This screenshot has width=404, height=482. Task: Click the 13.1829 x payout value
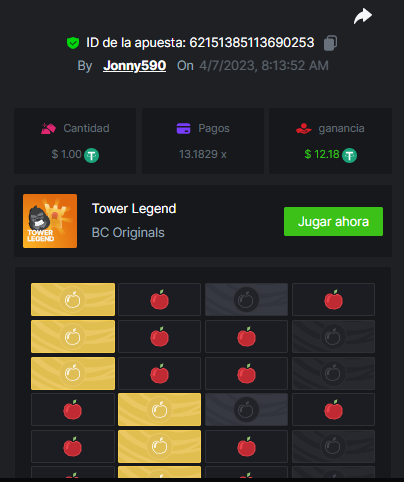(203, 154)
